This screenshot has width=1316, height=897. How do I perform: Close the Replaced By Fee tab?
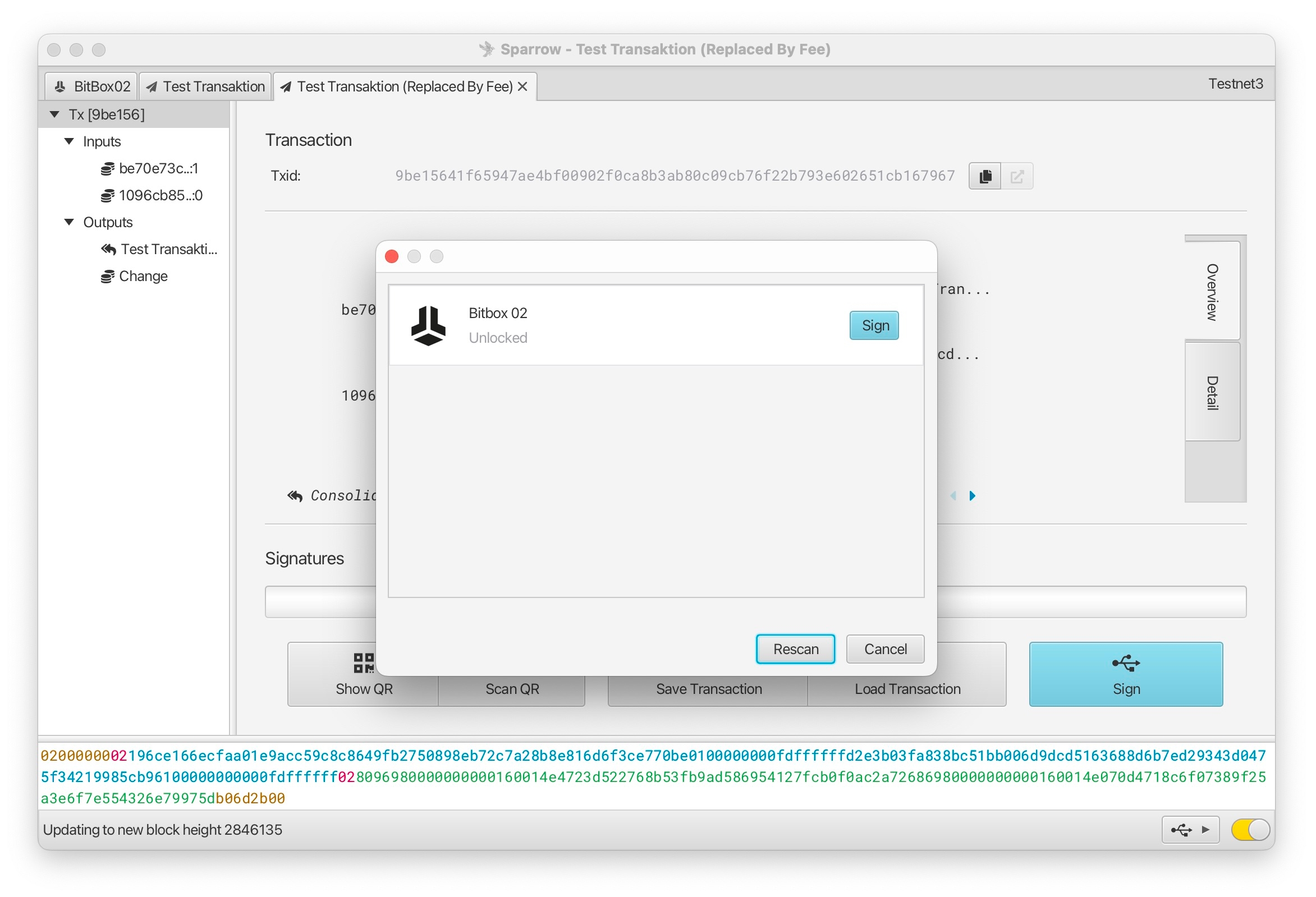click(522, 86)
